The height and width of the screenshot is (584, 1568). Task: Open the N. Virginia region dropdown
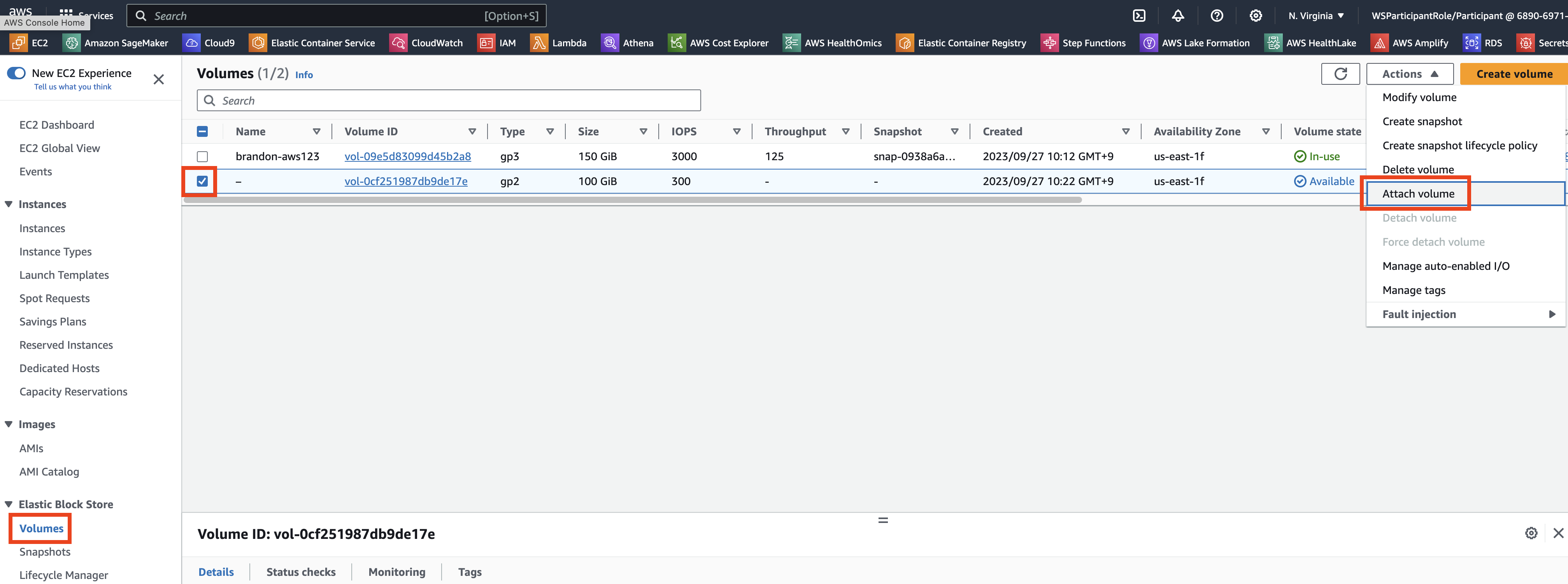[1316, 16]
